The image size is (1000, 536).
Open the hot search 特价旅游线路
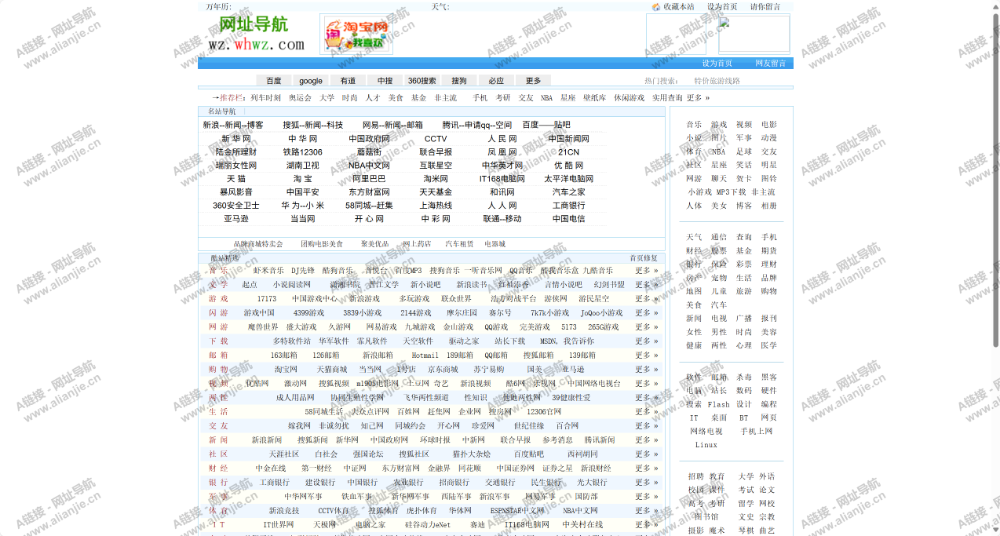coord(717,81)
